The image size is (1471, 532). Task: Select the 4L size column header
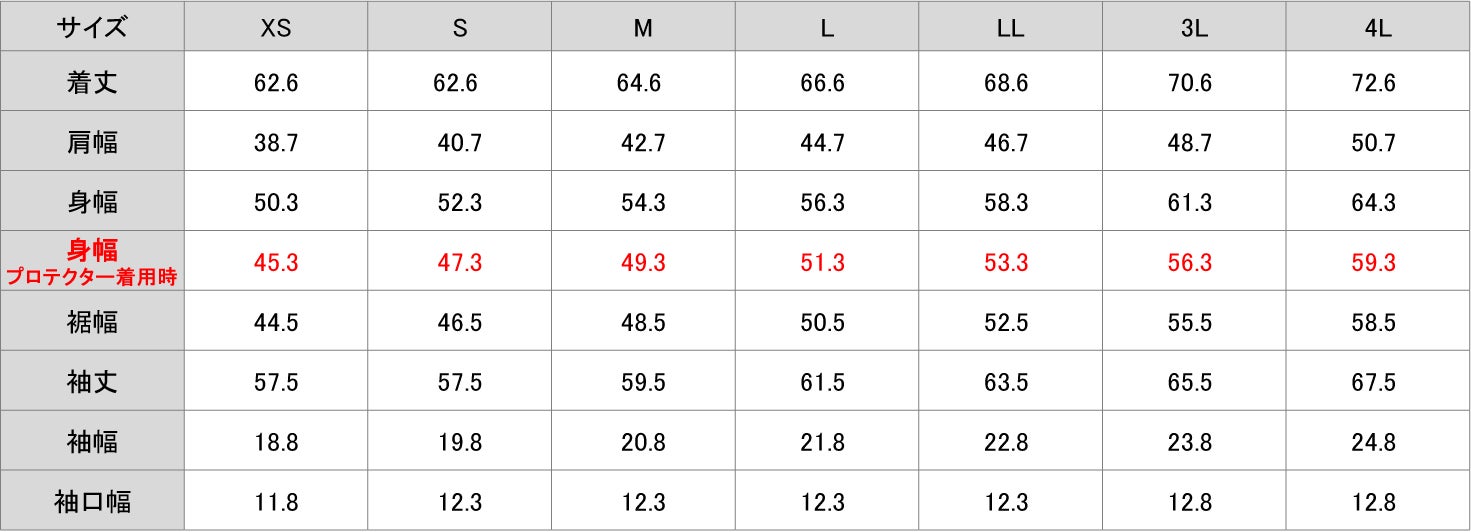pyautogui.click(x=1378, y=29)
